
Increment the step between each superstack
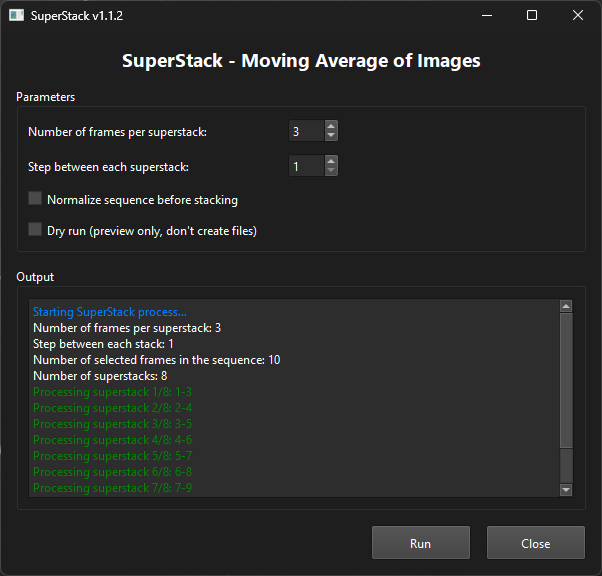click(331, 161)
